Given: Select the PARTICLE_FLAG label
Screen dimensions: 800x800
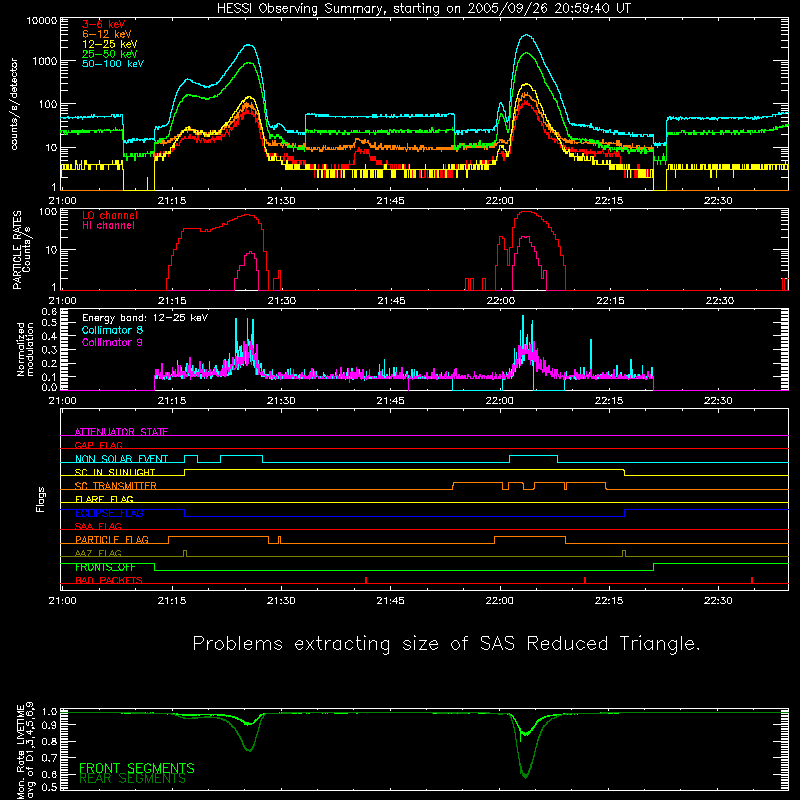Looking at the screenshot, I should [112, 539].
